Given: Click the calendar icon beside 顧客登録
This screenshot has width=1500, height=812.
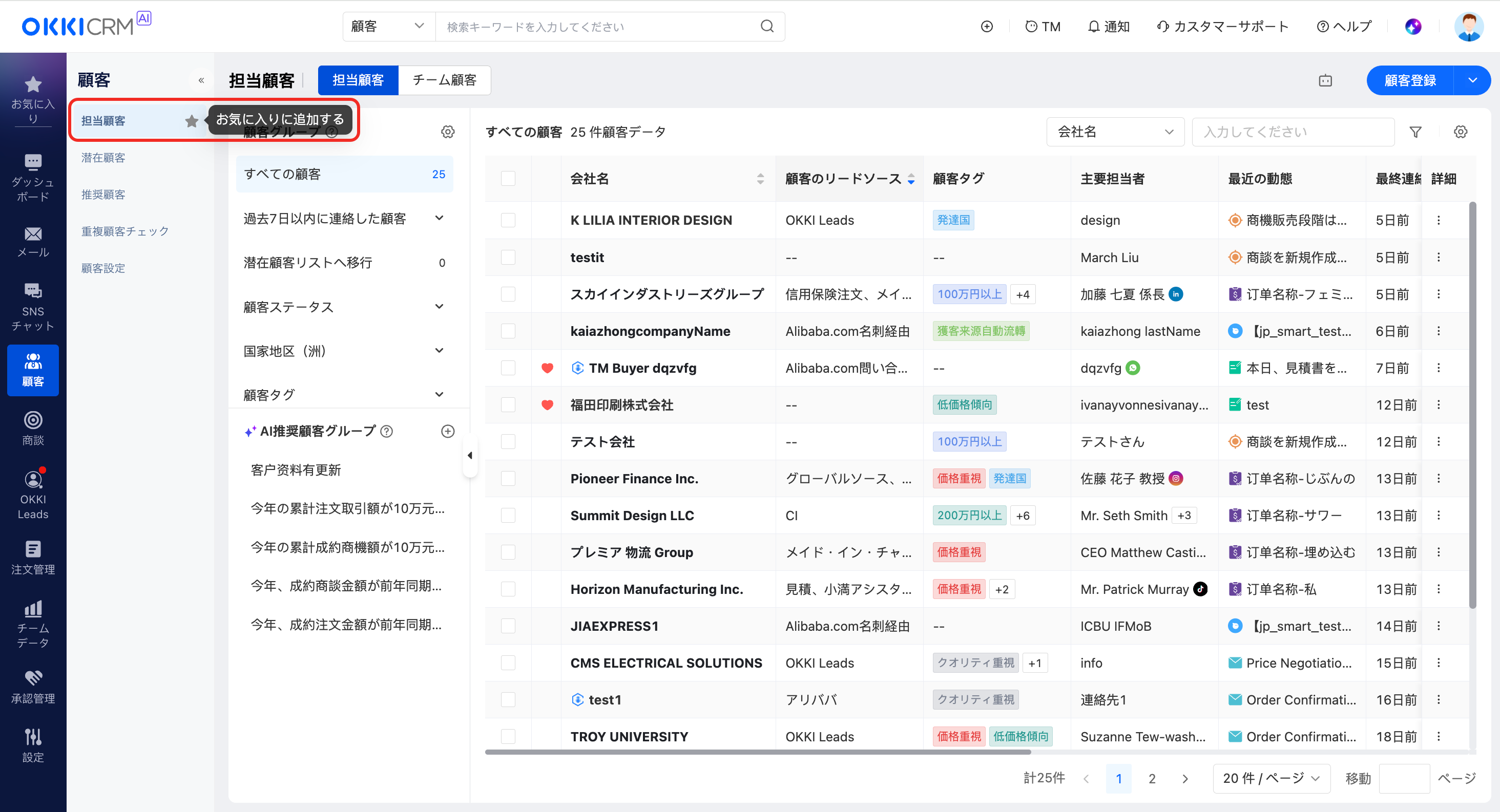Looking at the screenshot, I should point(1325,80).
